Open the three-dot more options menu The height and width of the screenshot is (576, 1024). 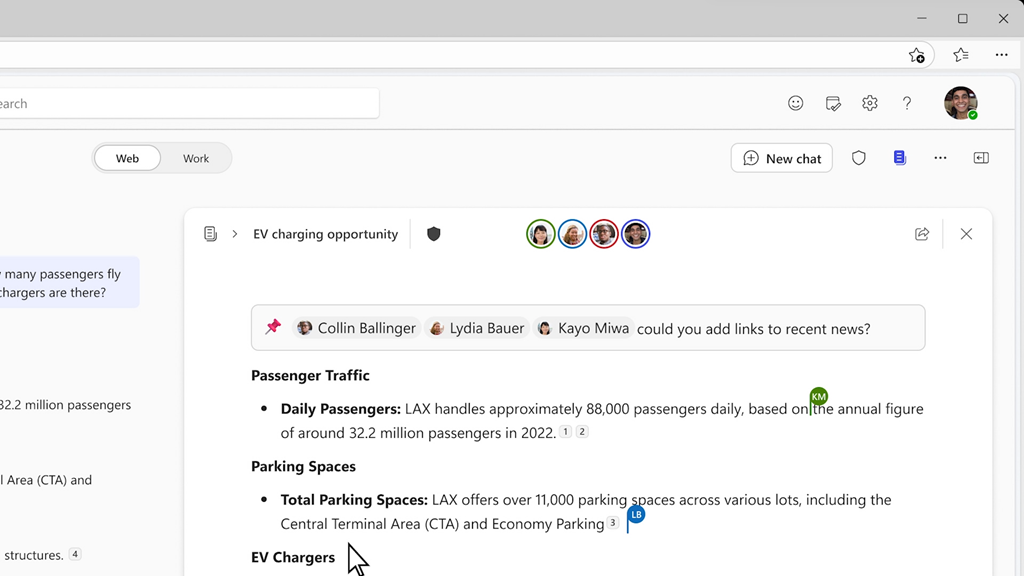coord(940,158)
